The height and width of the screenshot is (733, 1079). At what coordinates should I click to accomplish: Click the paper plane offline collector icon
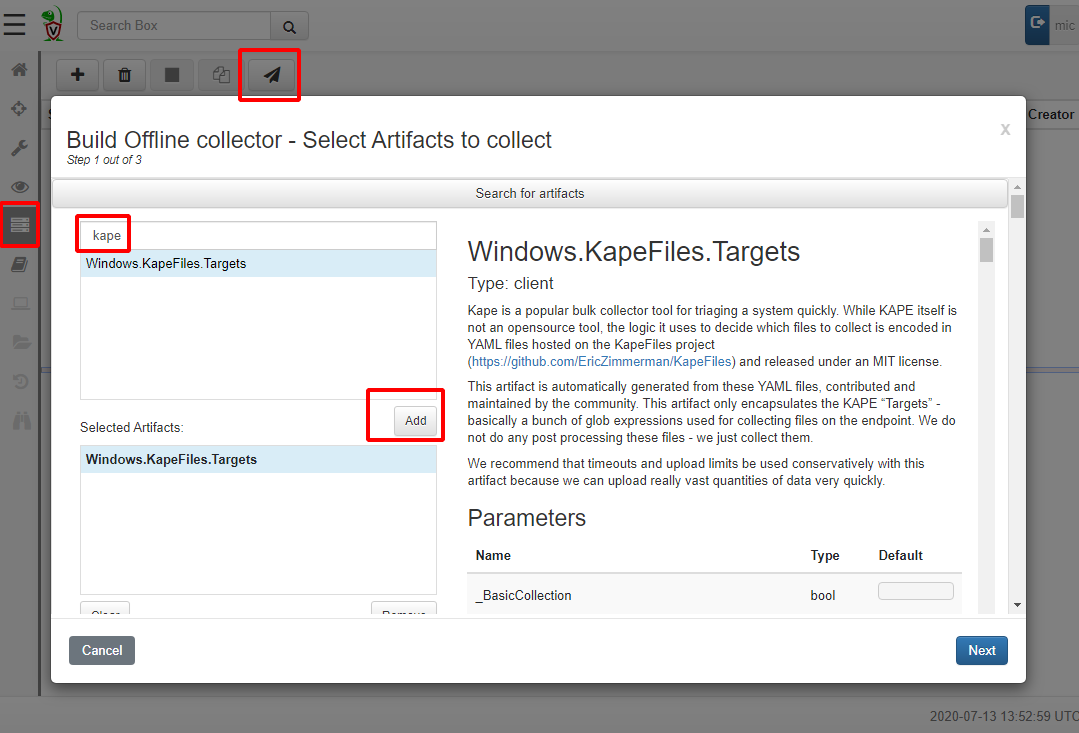point(271,75)
